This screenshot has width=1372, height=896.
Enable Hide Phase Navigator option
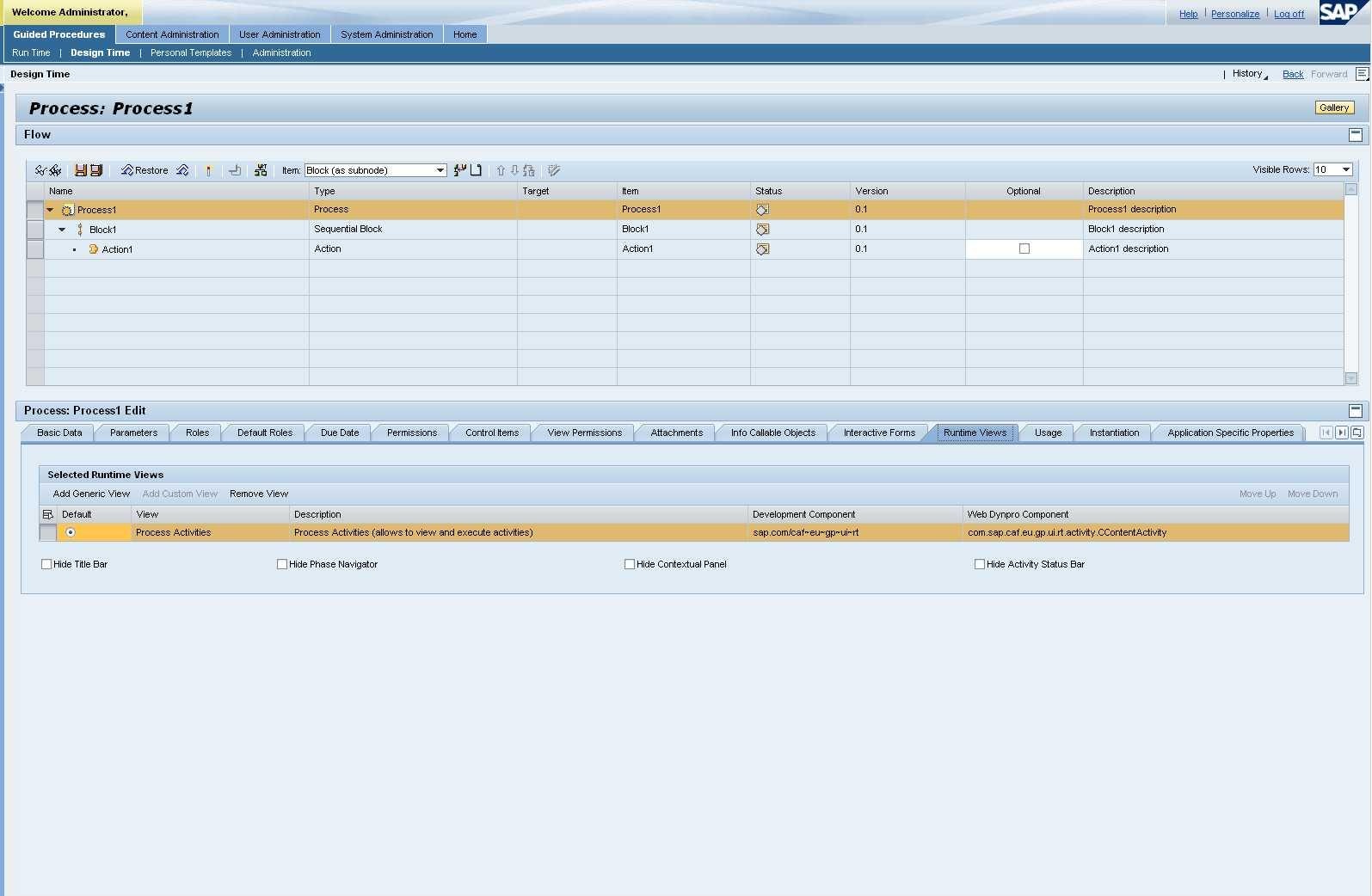(x=282, y=564)
